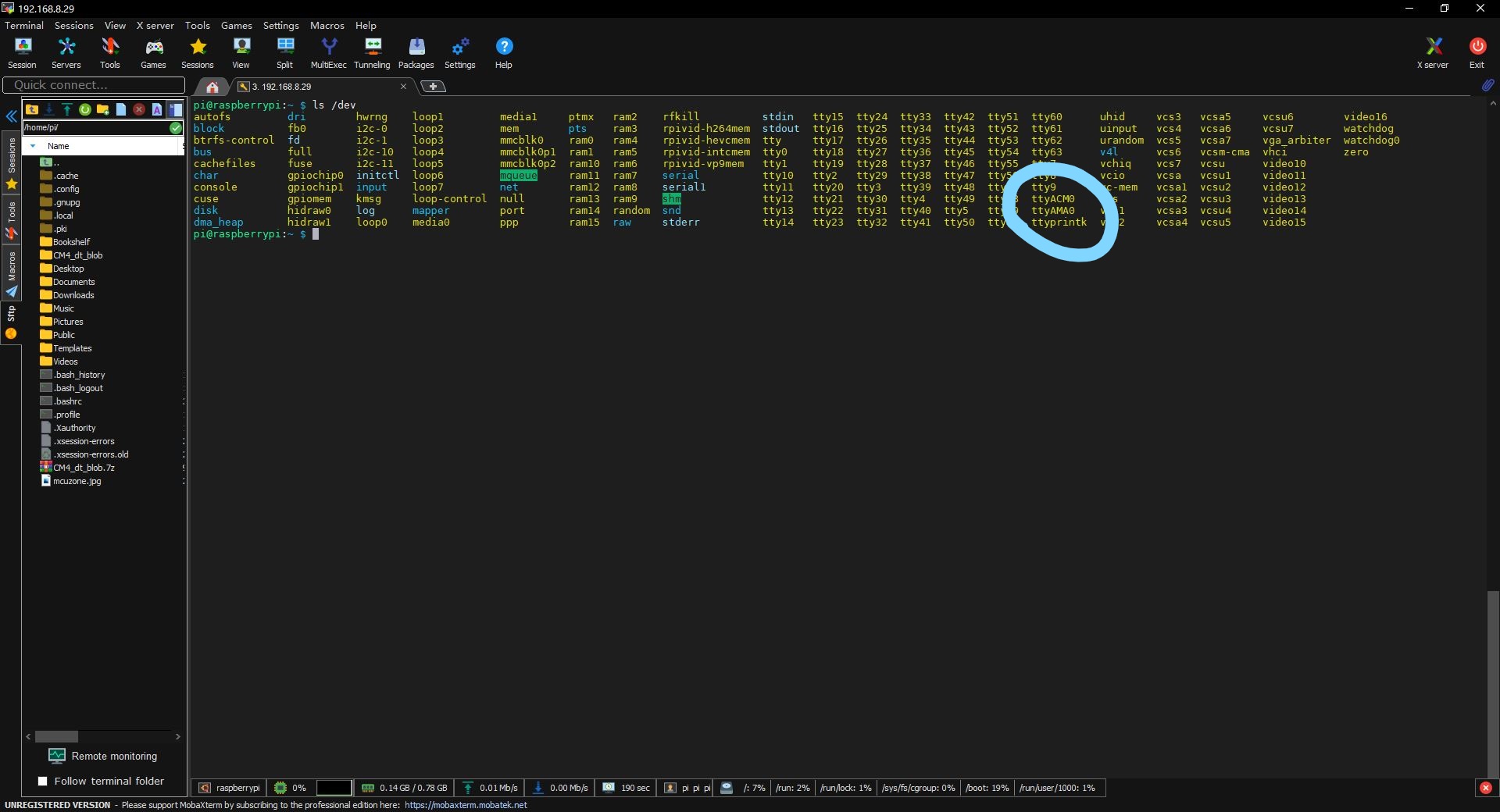This screenshot has height=812, width=1500.
Task: Open the Tools toolbar icon
Action: click(x=110, y=53)
